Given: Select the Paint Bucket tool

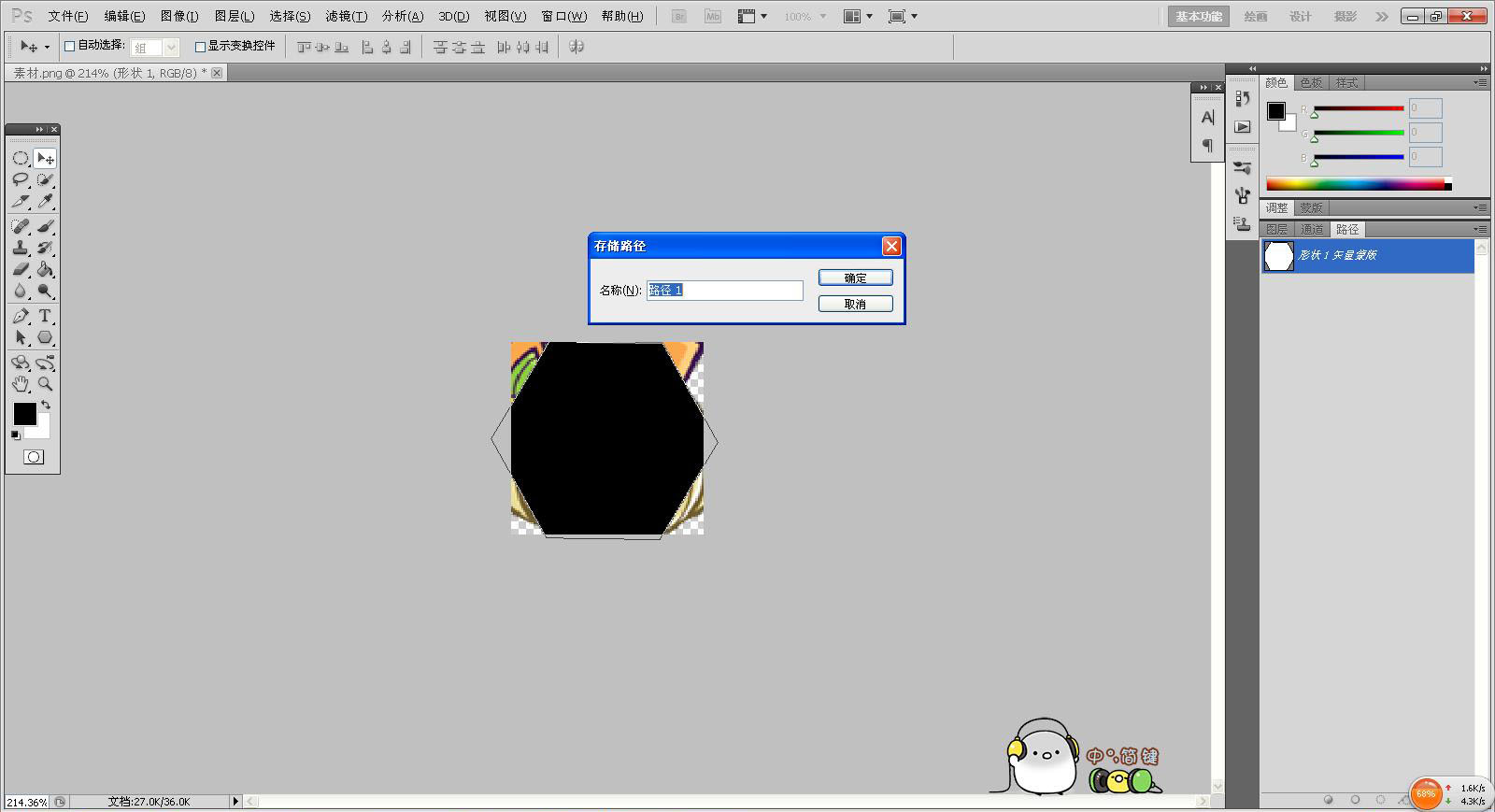Looking at the screenshot, I should (45, 269).
